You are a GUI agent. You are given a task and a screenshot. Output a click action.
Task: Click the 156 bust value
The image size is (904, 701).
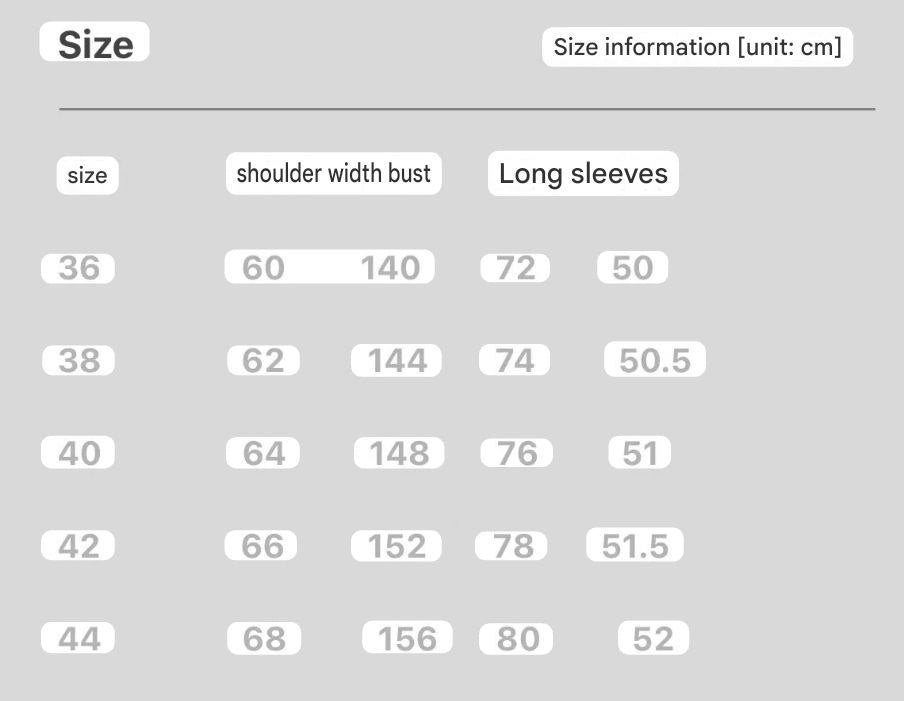click(x=407, y=638)
